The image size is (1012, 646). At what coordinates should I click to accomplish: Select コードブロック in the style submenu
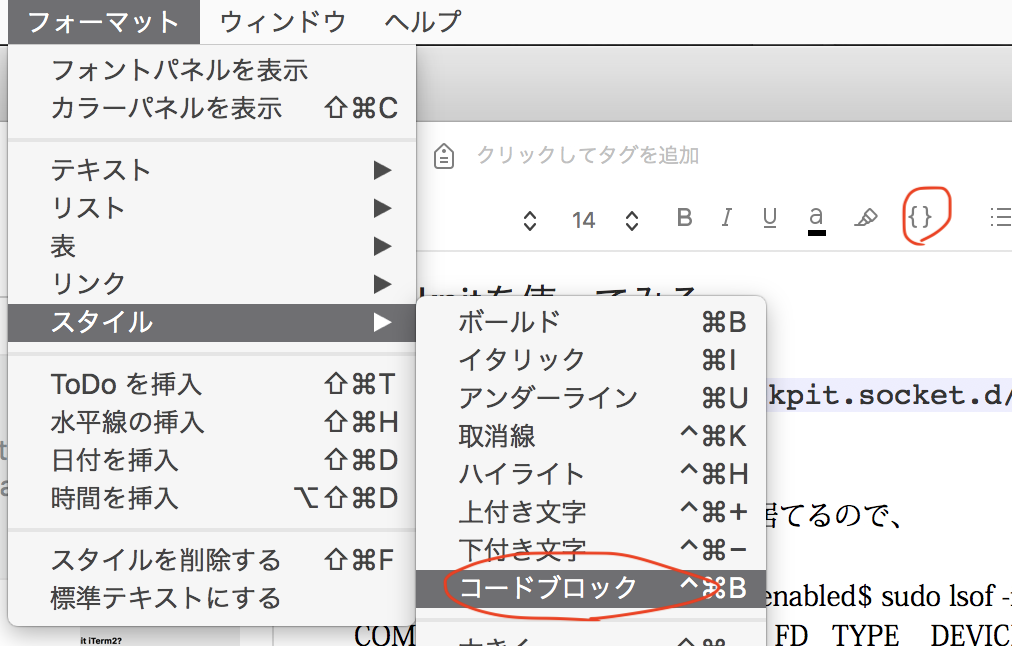[591, 588]
